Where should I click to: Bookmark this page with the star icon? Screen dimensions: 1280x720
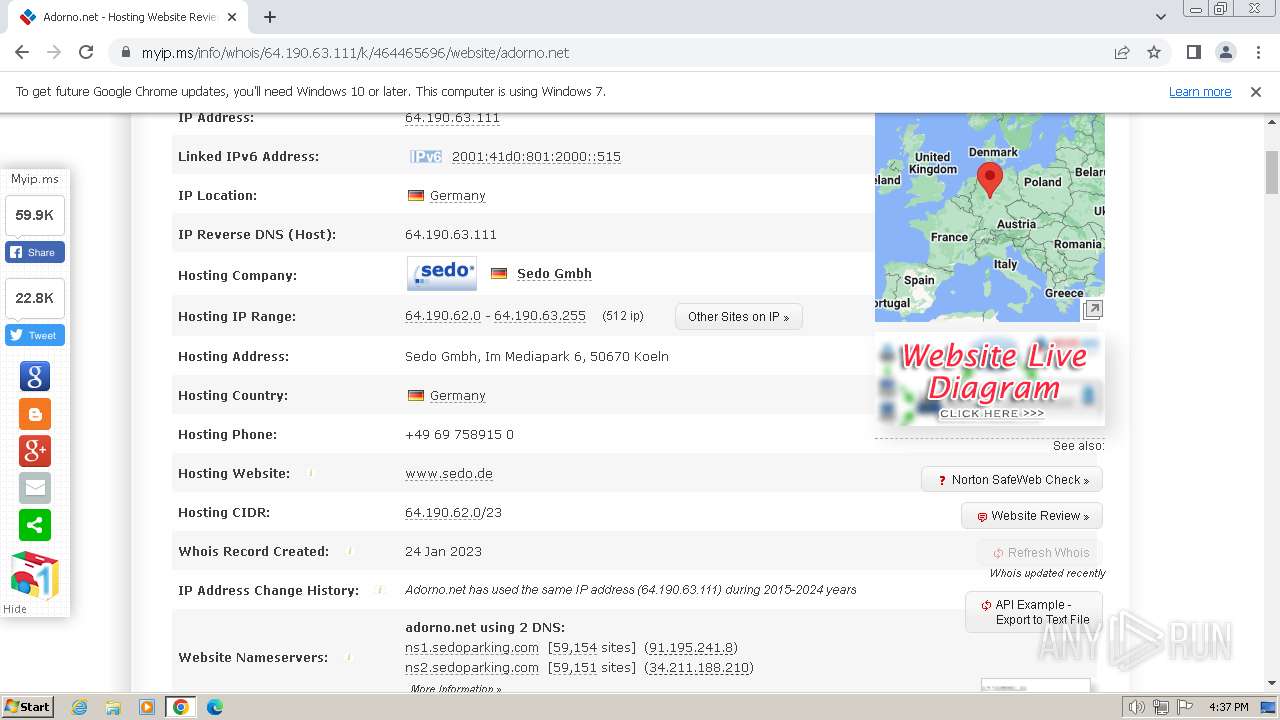click(x=1154, y=53)
